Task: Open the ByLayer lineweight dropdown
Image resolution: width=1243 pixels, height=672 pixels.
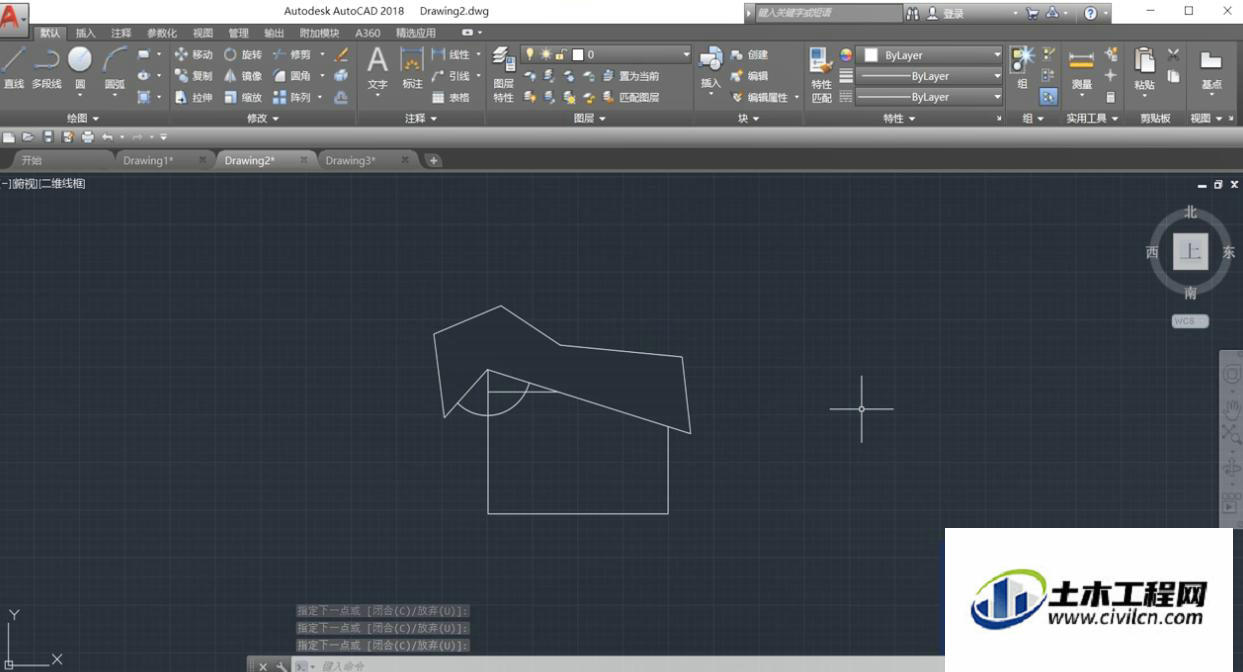Action: [x=930, y=76]
